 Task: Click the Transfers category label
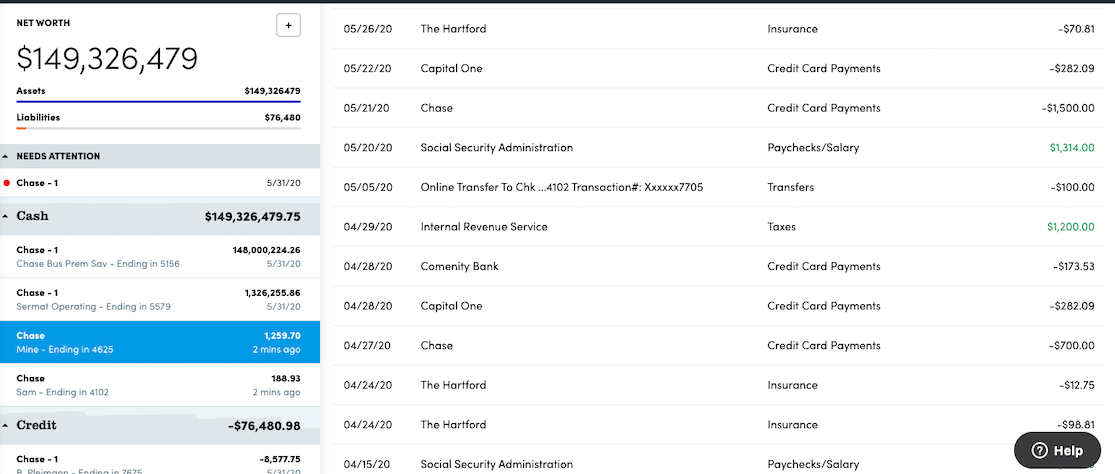click(x=790, y=187)
